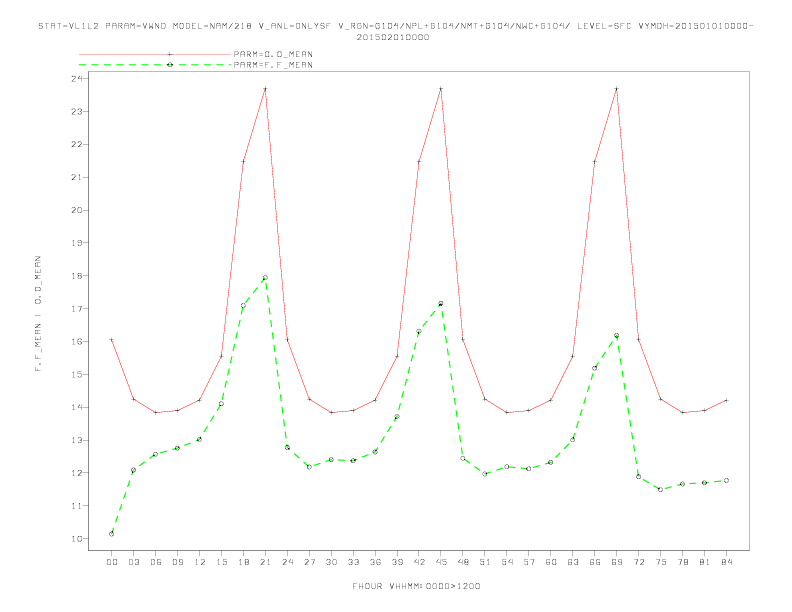The height and width of the screenshot is (612, 792).
Task: Click the green F.F_MEAN peak at hour 45
Action: [x=441, y=303]
